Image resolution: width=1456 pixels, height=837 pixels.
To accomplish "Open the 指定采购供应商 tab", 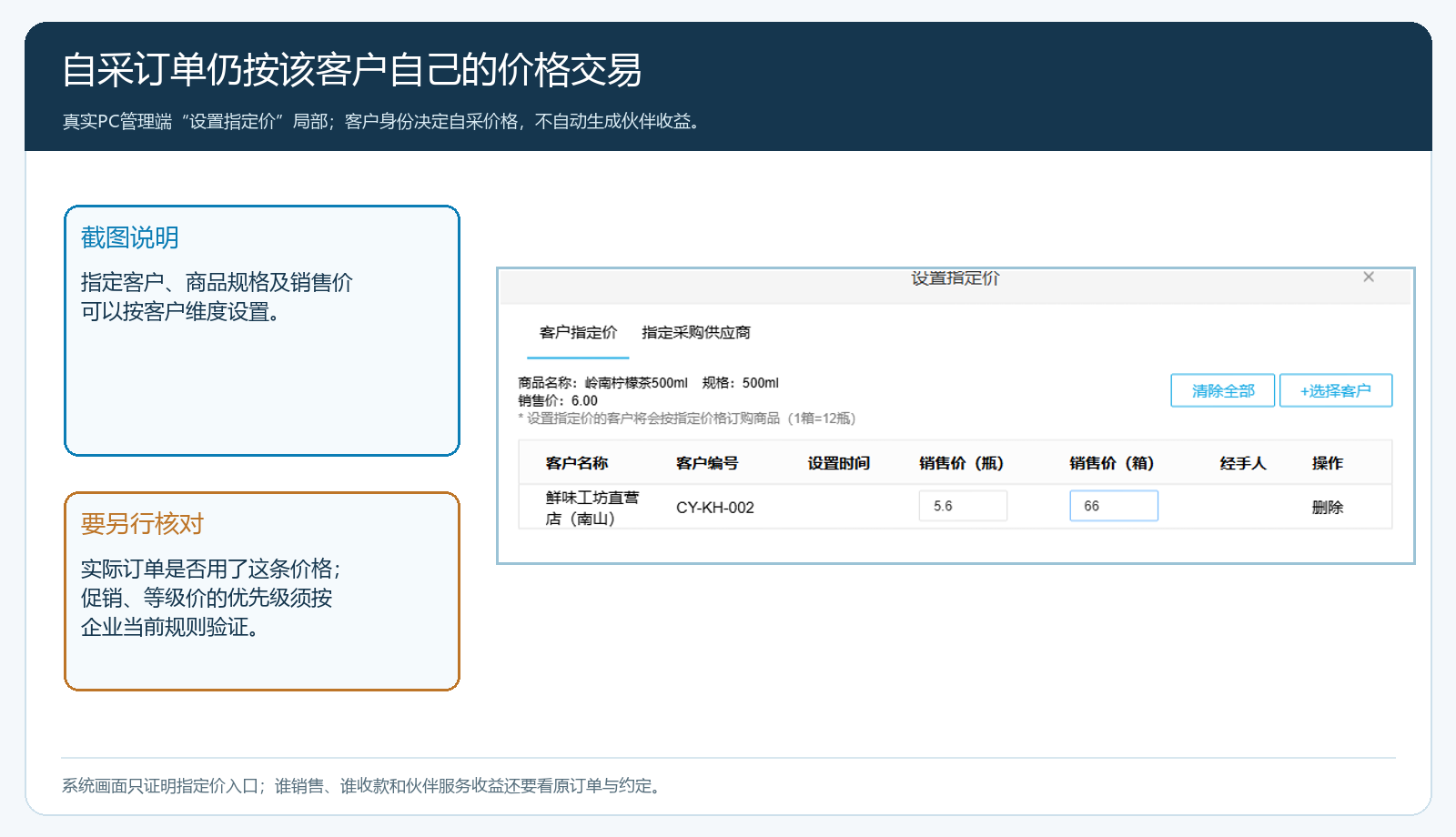I will (x=696, y=332).
